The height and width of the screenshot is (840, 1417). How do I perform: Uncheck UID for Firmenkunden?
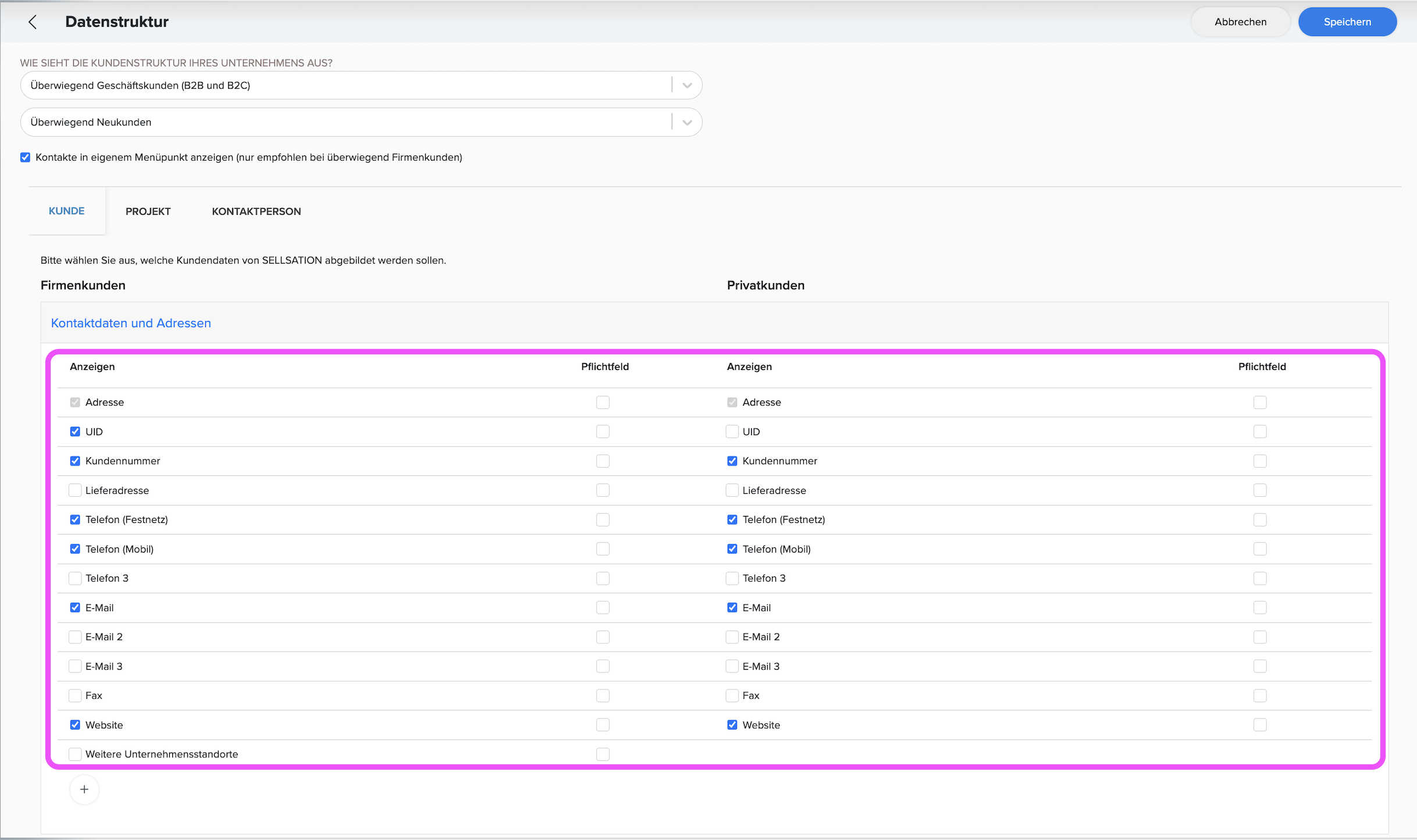click(x=75, y=432)
